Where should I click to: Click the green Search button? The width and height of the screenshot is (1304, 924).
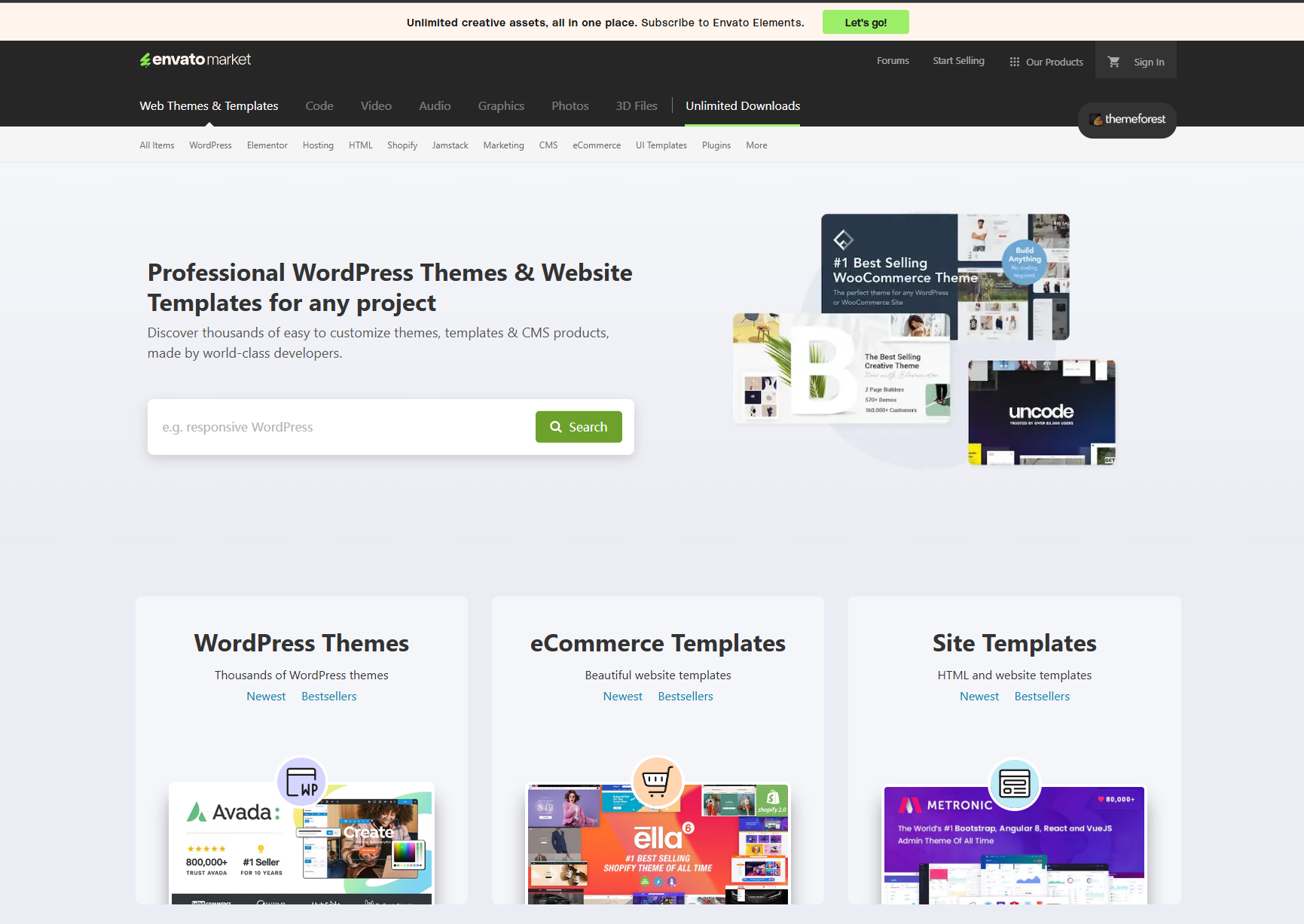579,427
